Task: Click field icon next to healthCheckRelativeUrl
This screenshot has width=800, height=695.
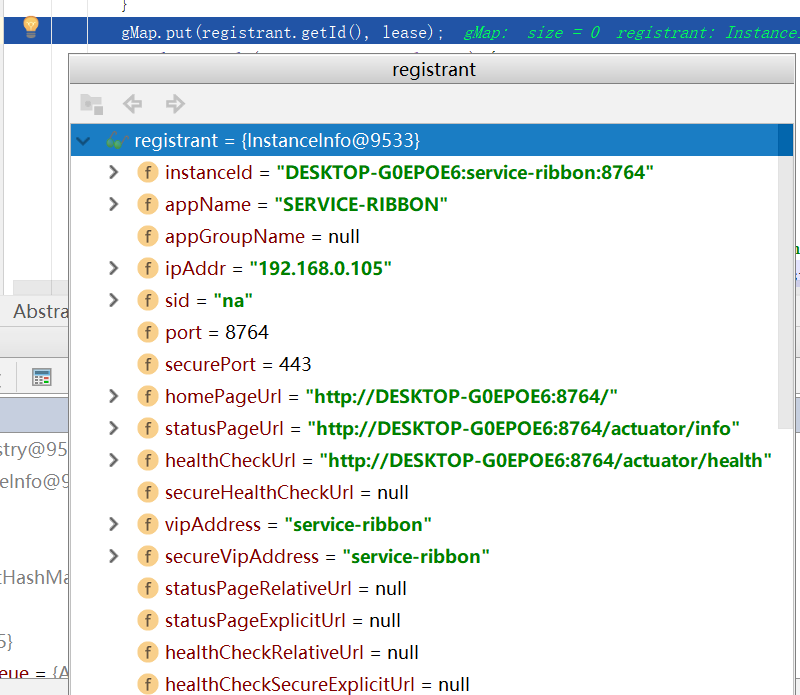Action: pos(147,652)
